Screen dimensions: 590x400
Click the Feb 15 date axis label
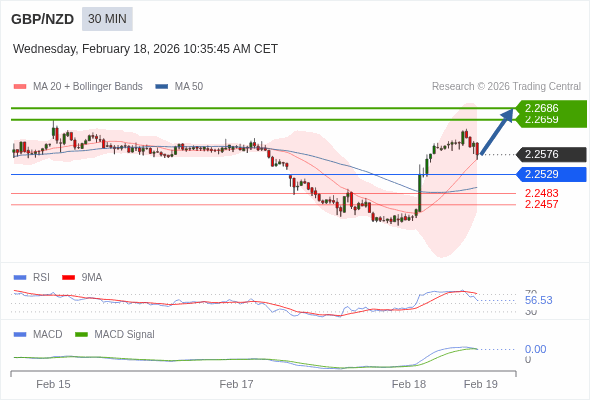[53, 384]
